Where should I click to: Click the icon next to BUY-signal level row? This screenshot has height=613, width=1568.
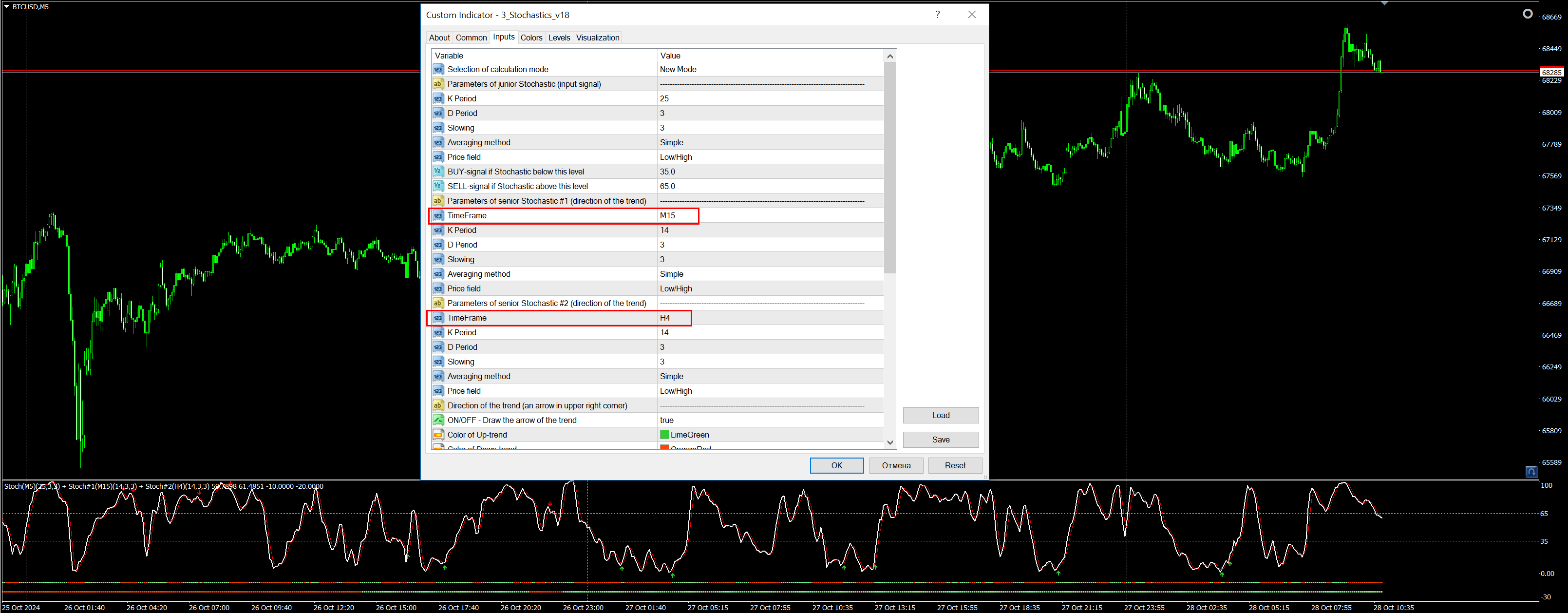tap(437, 172)
